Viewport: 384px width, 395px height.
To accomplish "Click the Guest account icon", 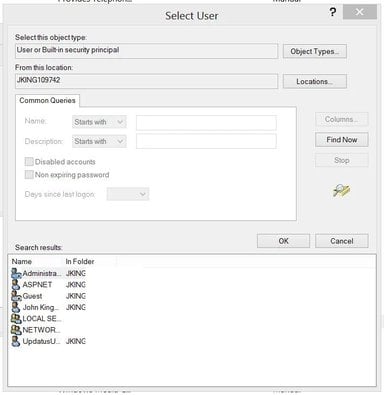I will [16, 296].
